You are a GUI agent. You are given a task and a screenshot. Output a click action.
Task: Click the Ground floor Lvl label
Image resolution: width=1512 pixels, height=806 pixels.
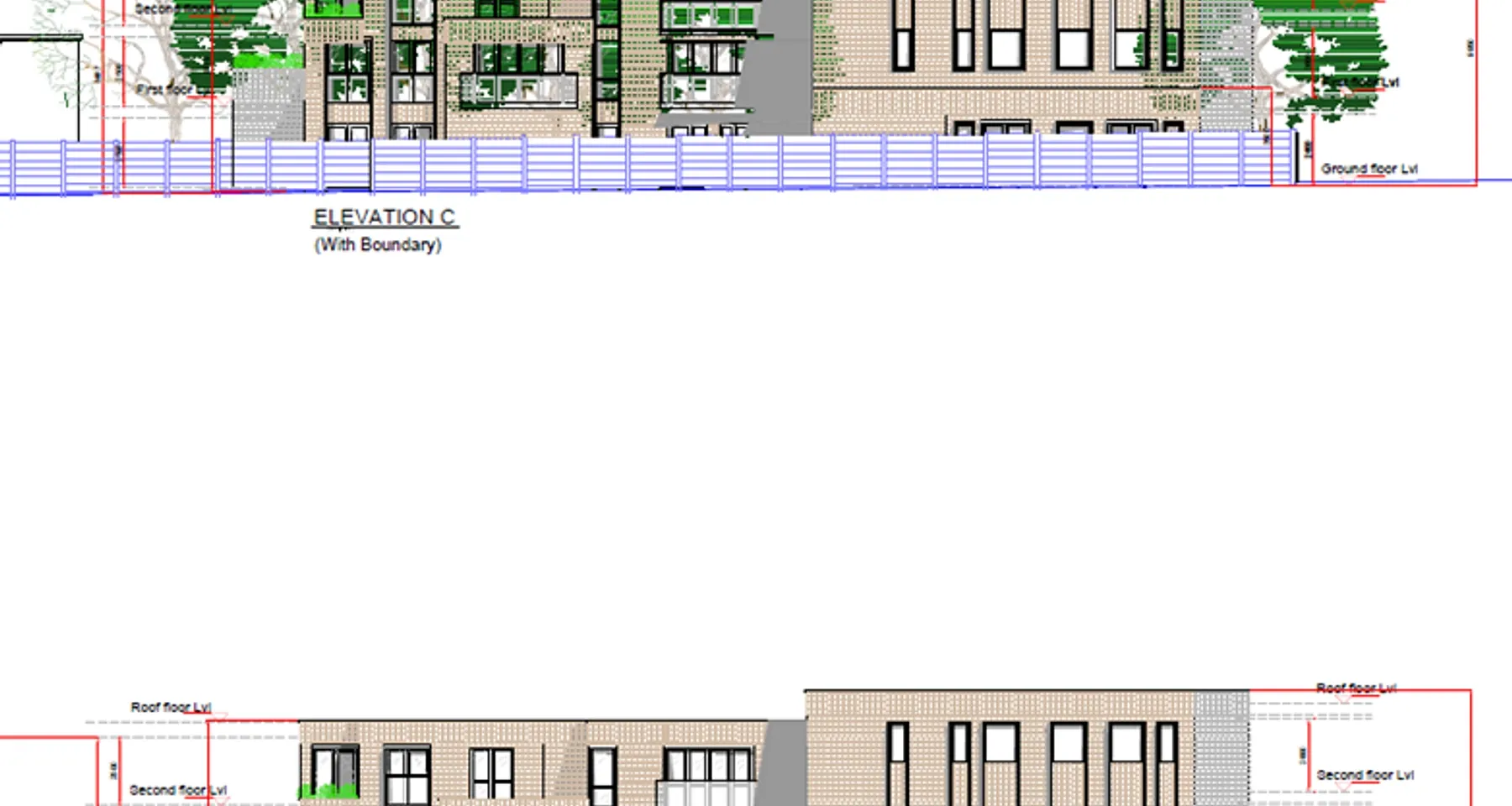[1368, 169]
